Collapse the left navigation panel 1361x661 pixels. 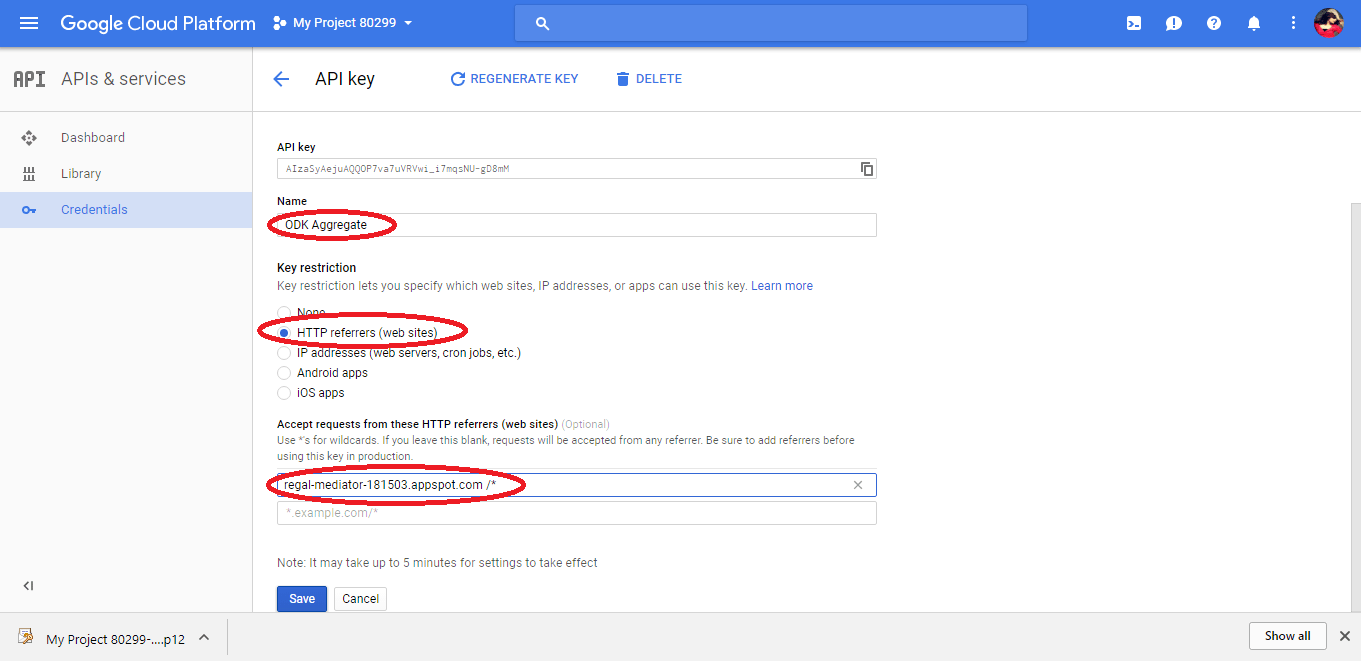tap(28, 586)
